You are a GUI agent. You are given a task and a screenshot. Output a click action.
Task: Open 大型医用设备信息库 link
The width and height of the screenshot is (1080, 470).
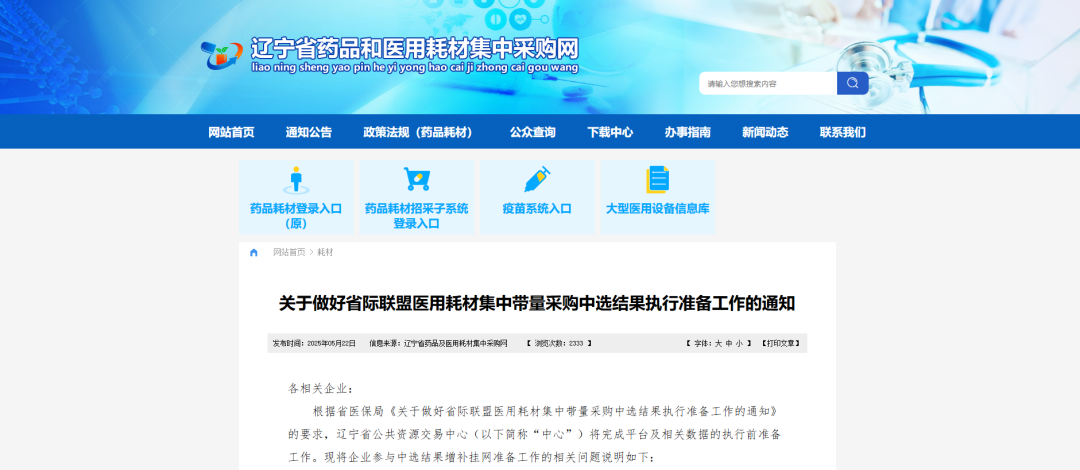658,209
